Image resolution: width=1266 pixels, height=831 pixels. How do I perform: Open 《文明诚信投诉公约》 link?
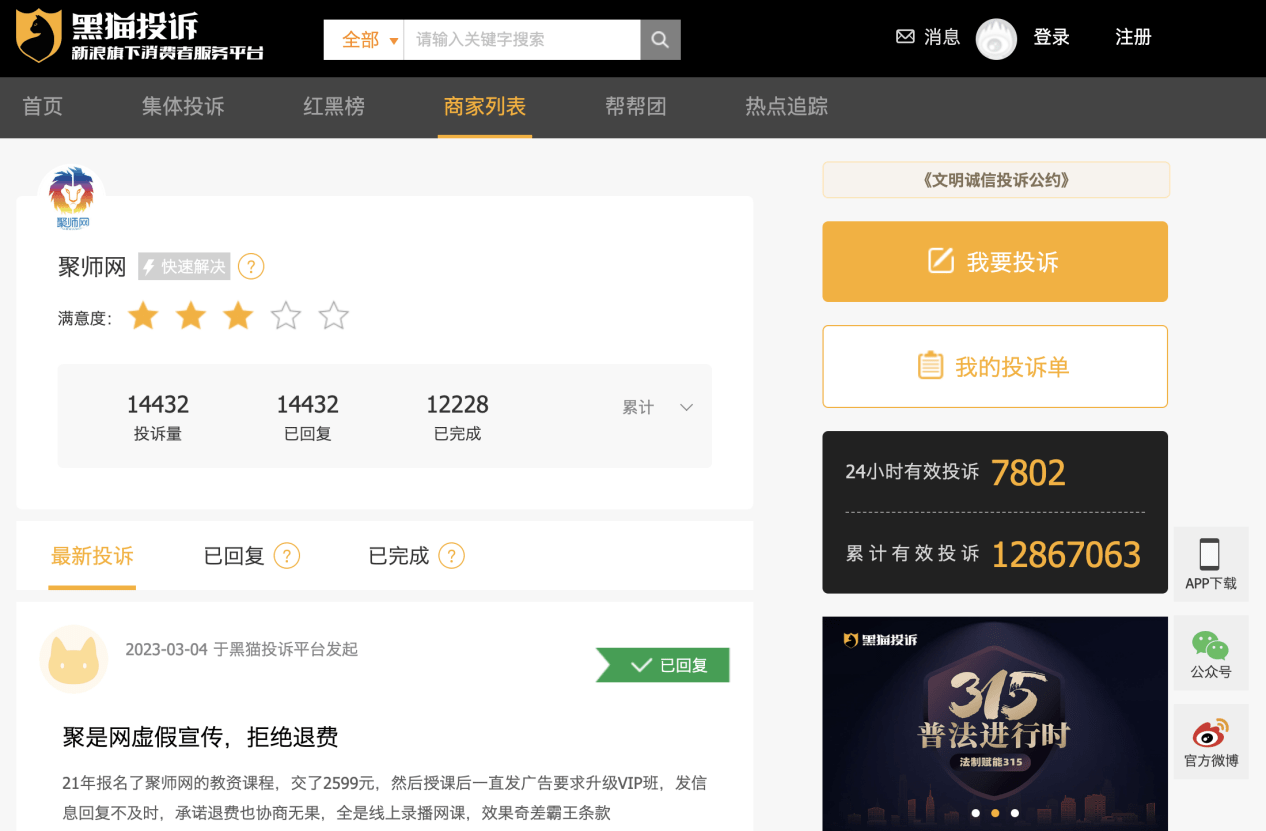tap(996, 180)
